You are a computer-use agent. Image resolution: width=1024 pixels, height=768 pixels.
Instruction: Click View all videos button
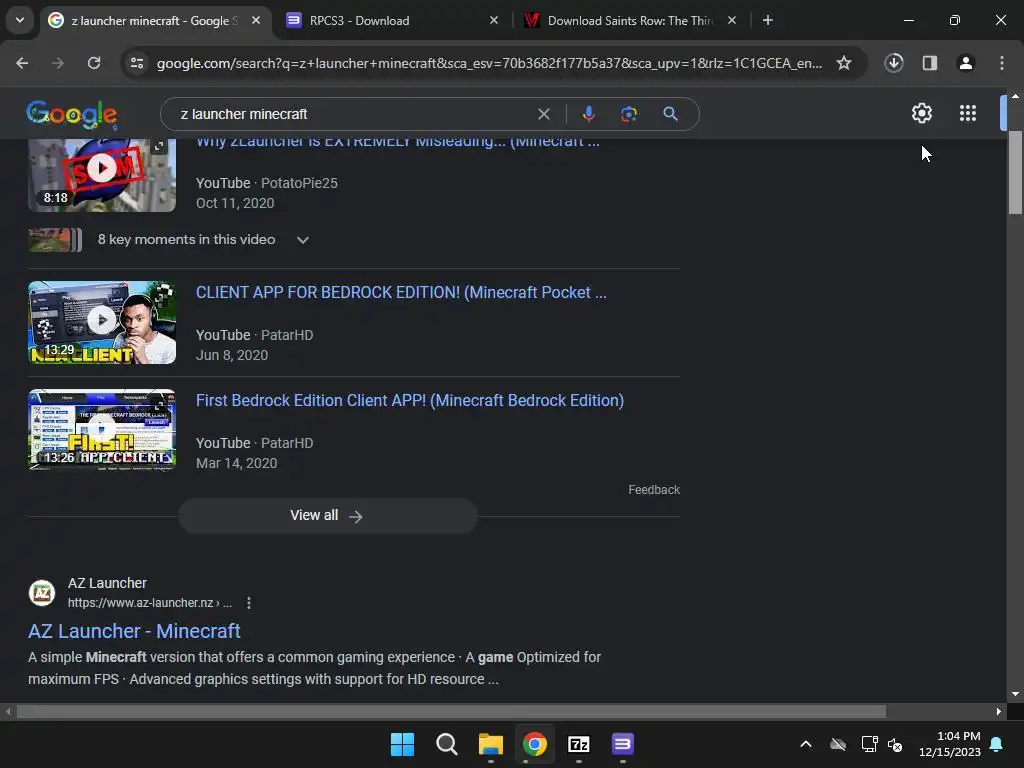click(328, 516)
